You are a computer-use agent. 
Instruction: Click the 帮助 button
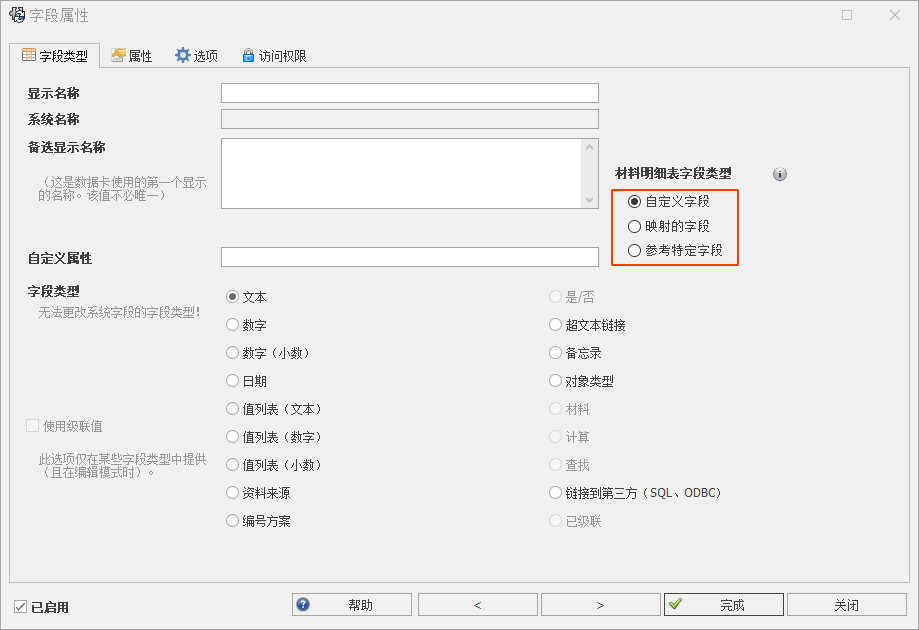click(x=352, y=605)
